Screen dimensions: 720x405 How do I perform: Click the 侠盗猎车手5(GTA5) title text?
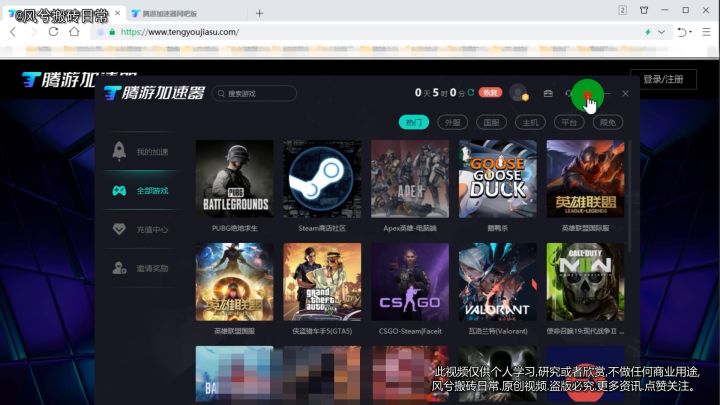pyautogui.click(x=322, y=331)
